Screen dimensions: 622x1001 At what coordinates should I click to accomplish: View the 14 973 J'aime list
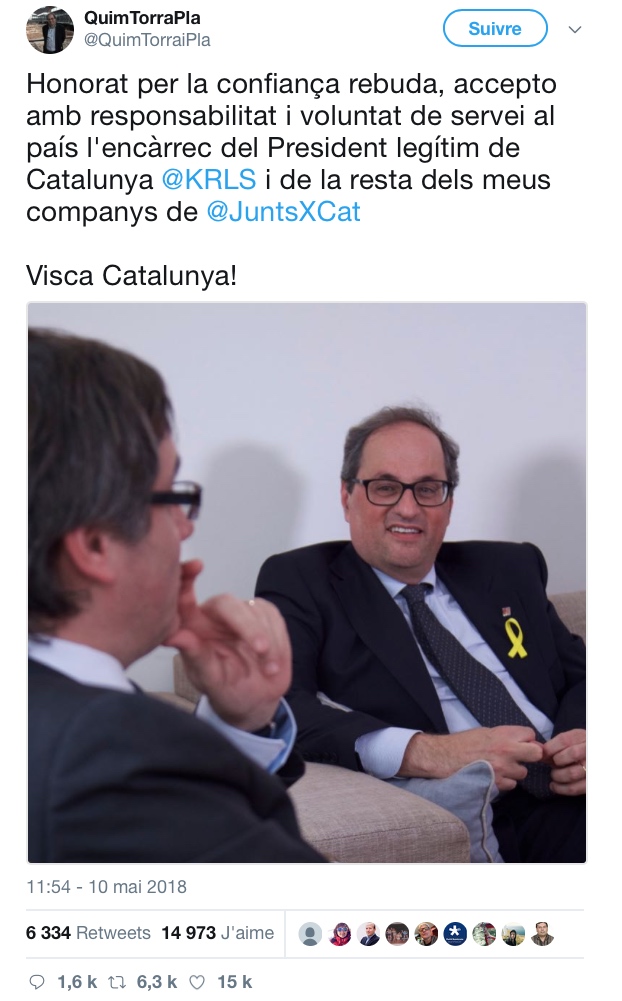tap(218, 933)
